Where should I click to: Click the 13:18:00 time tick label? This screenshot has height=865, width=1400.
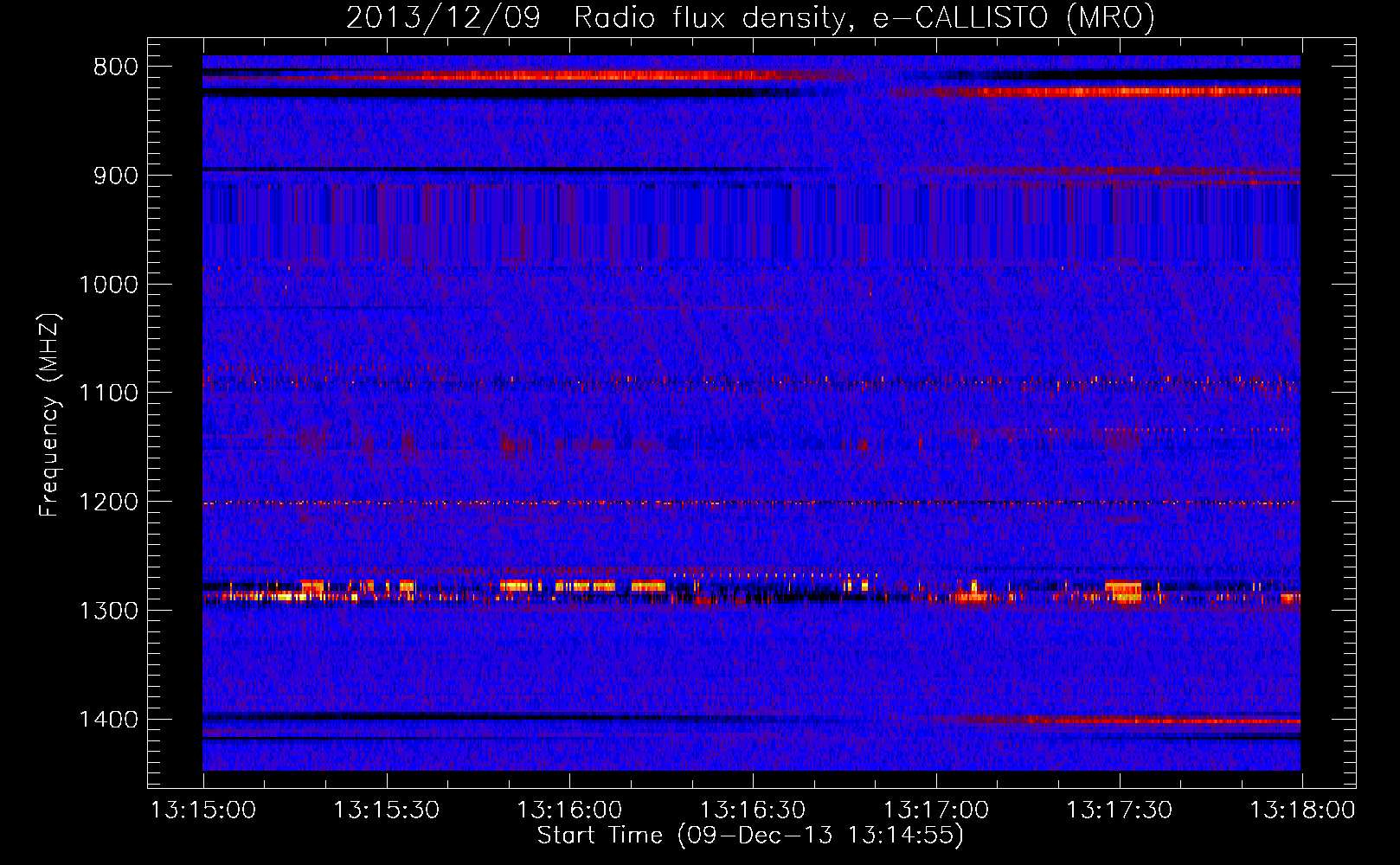pyautogui.click(x=1302, y=811)
